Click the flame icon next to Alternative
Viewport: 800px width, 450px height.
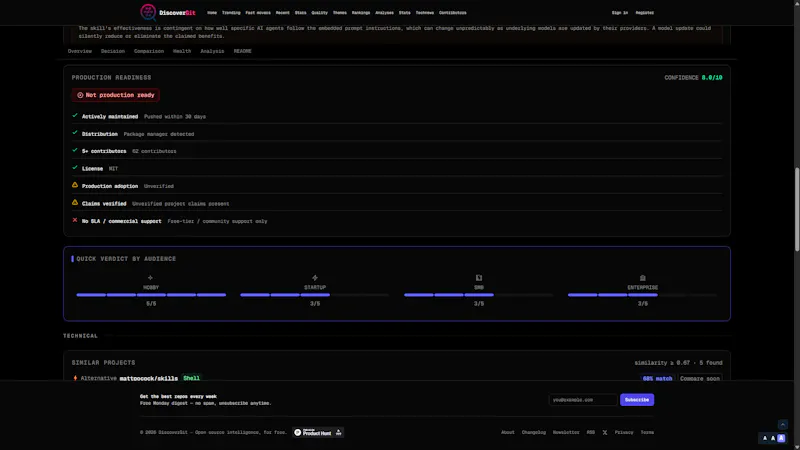coord(76,378)
